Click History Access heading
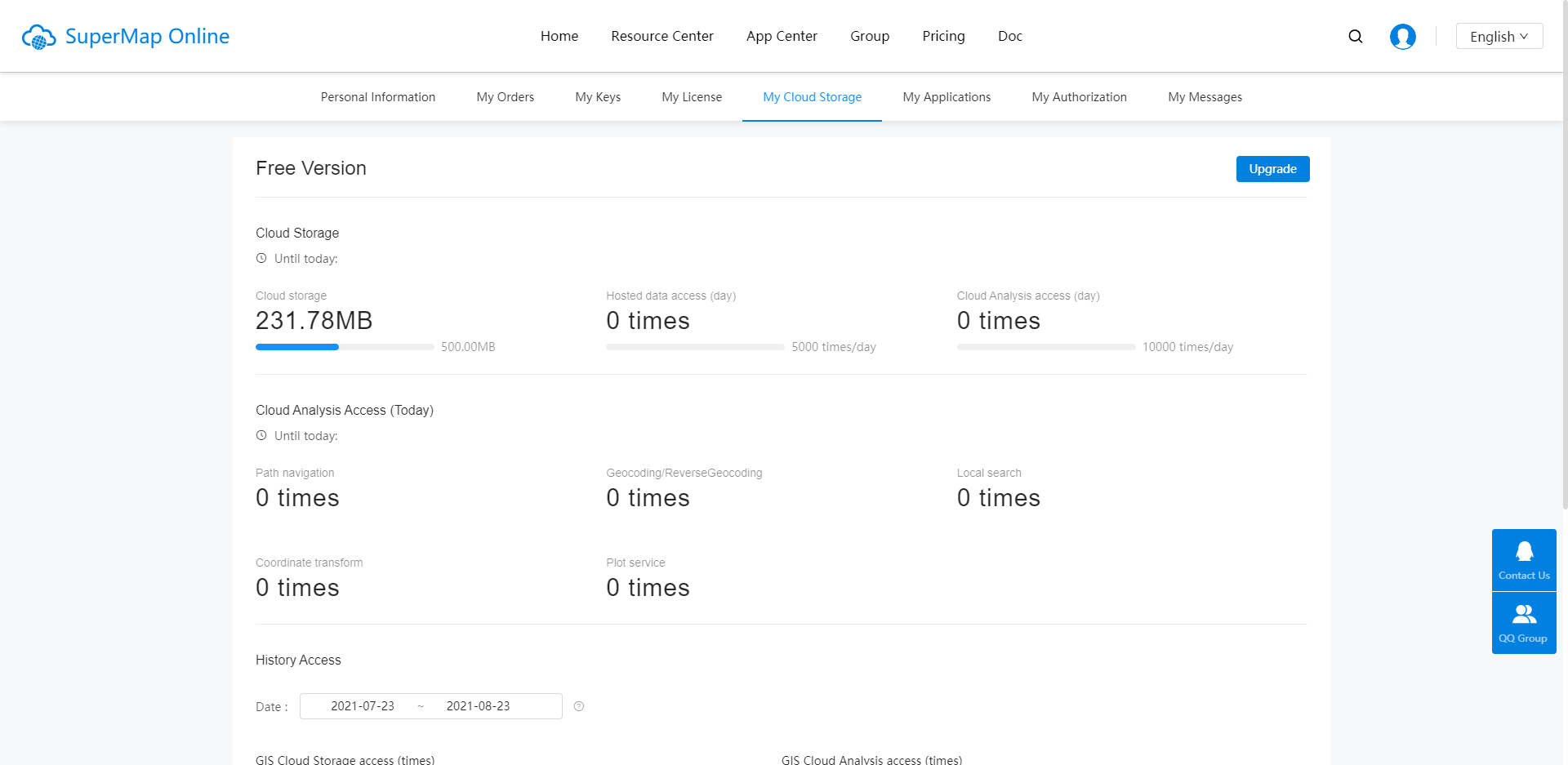Screen dimensions: 1568x765 coord(298,660)
